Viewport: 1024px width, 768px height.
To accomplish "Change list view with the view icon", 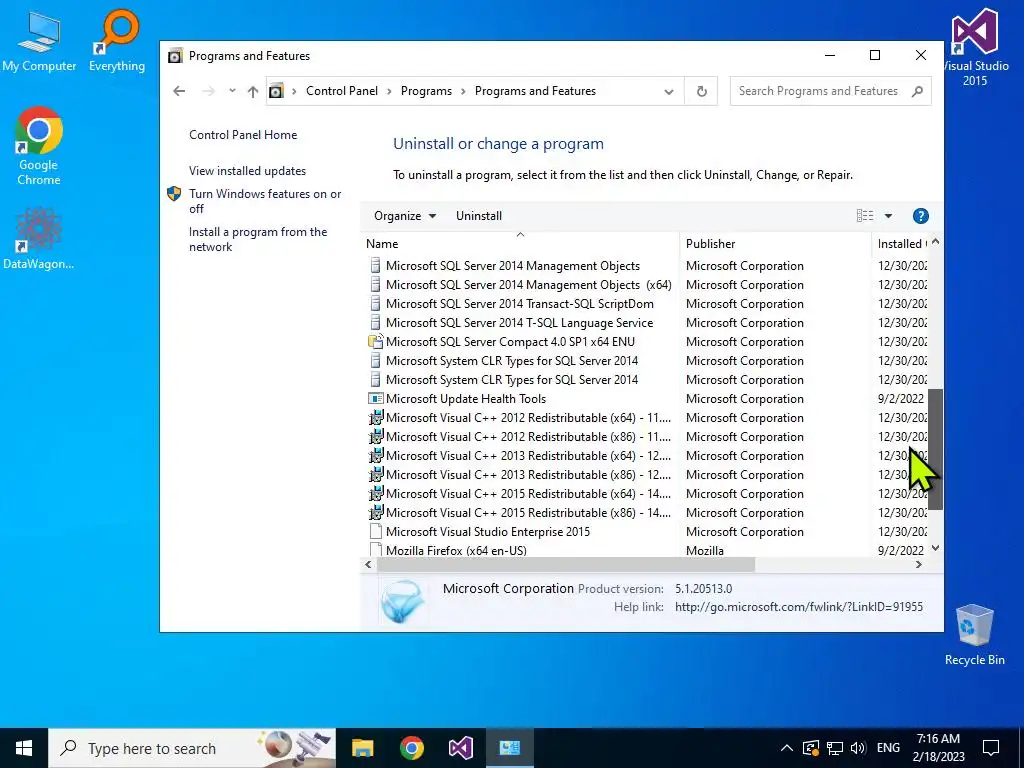I will [x=865, y=216].
